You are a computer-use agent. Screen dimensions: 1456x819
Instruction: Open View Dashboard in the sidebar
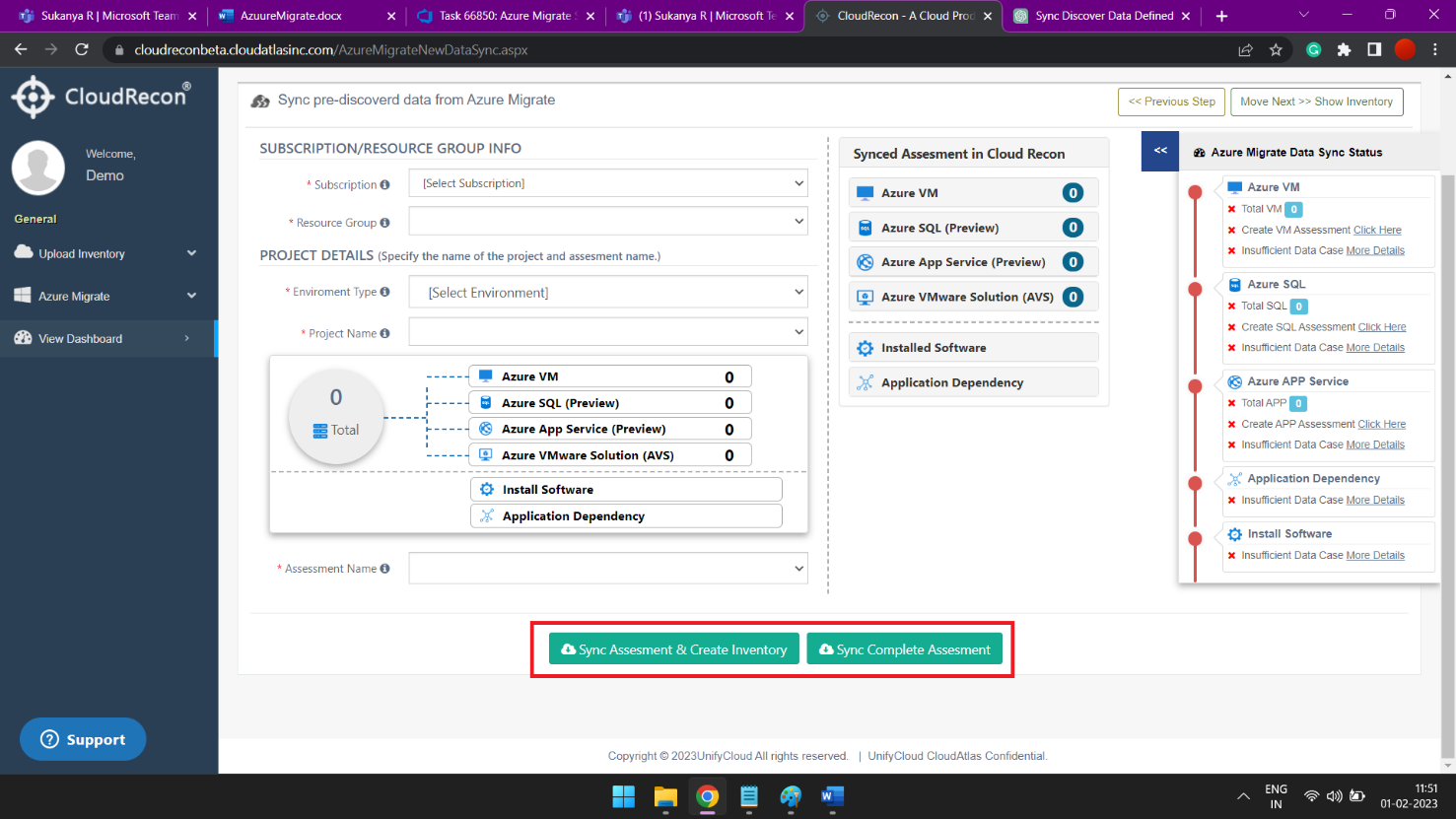(105, 338)
